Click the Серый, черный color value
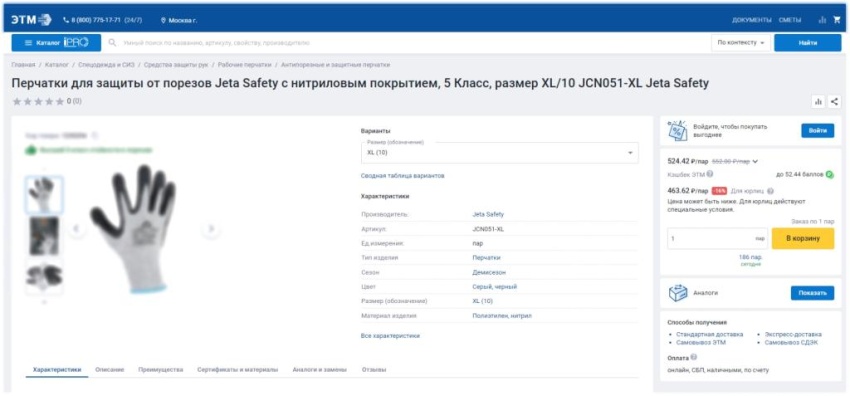Image resolution: width=850 pixels, height=396 pixels. [494, 287]
